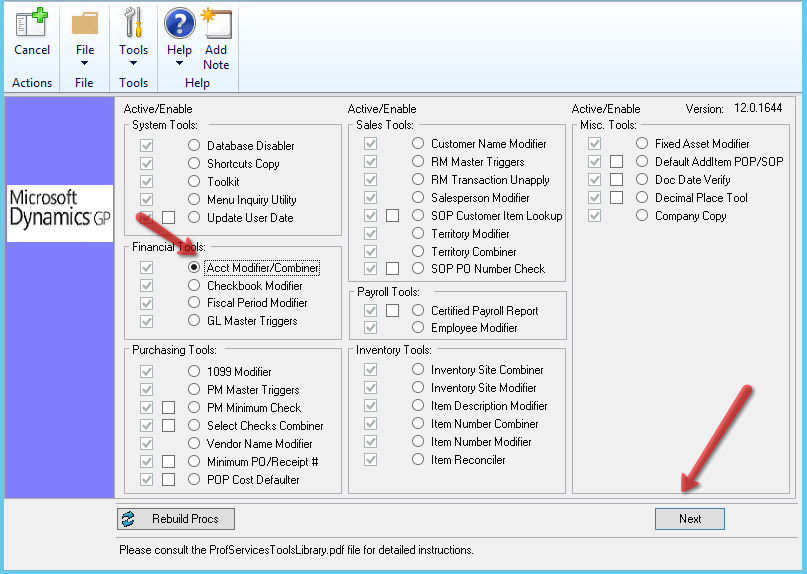807x574 pixels.
Task: Select Fixed Asset Modifier radio button
Action: pyautogui.click(x=642, y=143)
